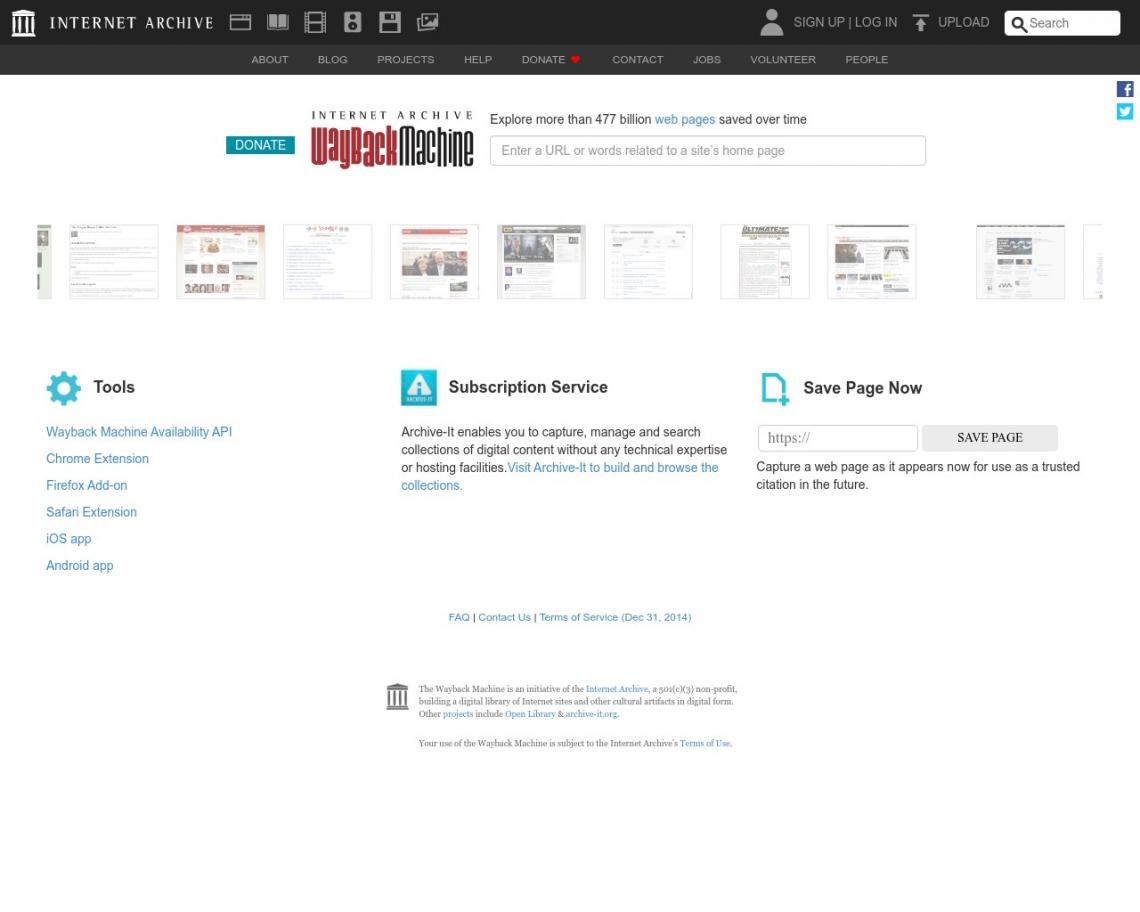Open the HELP menu item
Viewport: 1140px width, 912px height.
coord(478,60)
